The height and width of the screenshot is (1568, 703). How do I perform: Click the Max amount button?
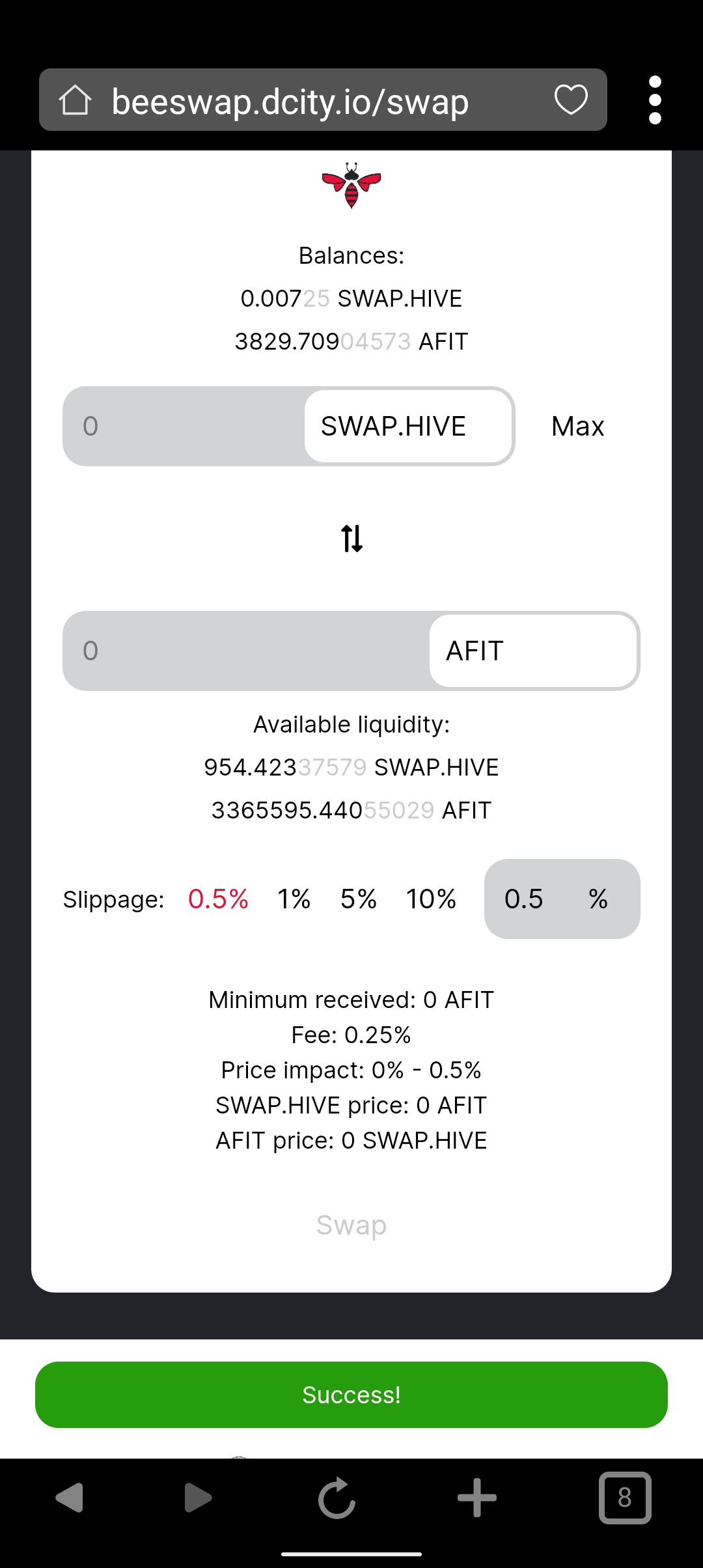[578, 427]
